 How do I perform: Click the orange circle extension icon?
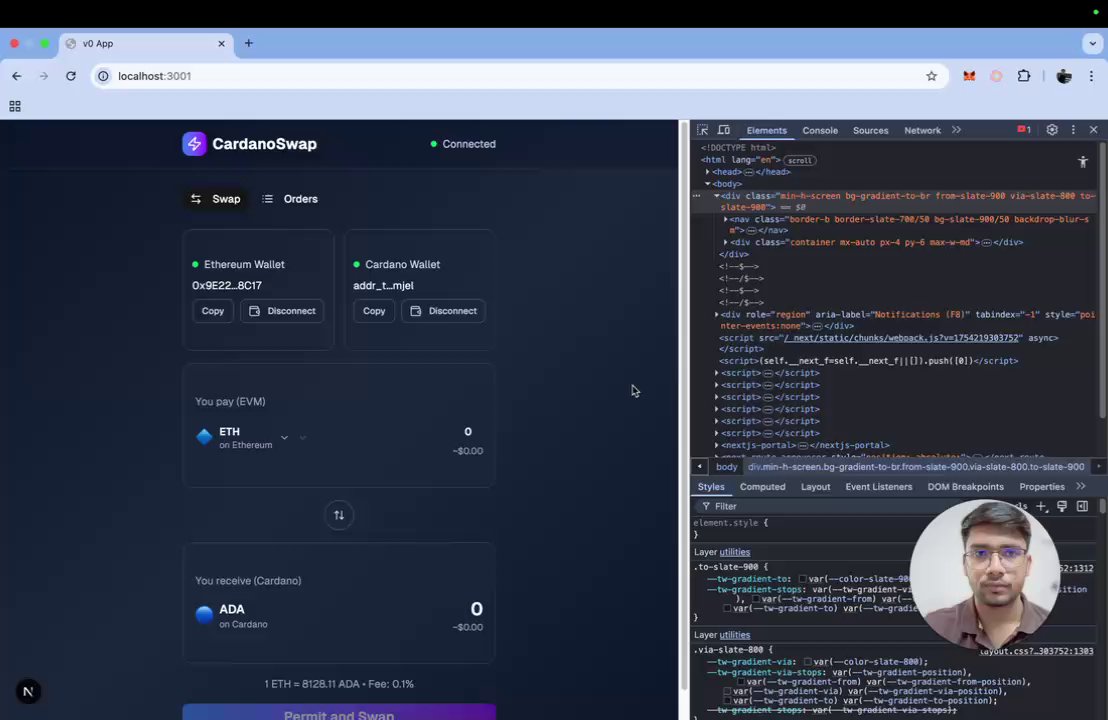point(996,76)
